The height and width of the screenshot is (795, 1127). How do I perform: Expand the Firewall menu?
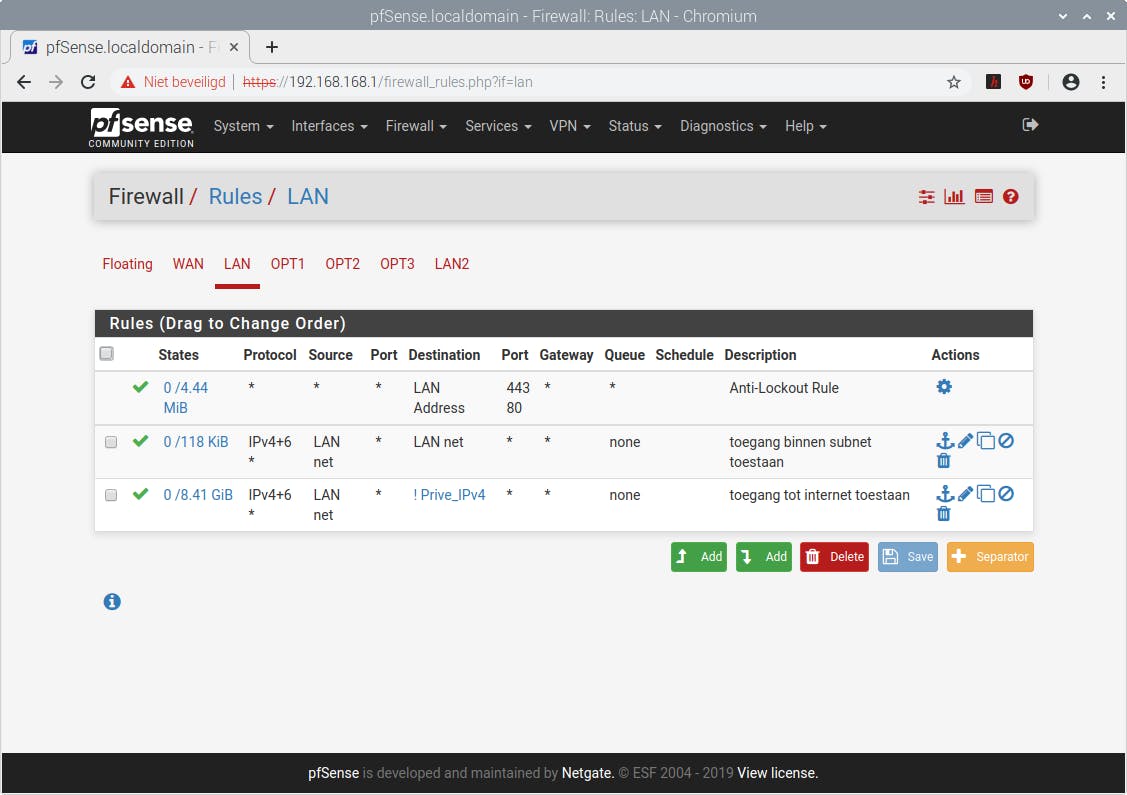pyautogui.click(x=416, y=127)
